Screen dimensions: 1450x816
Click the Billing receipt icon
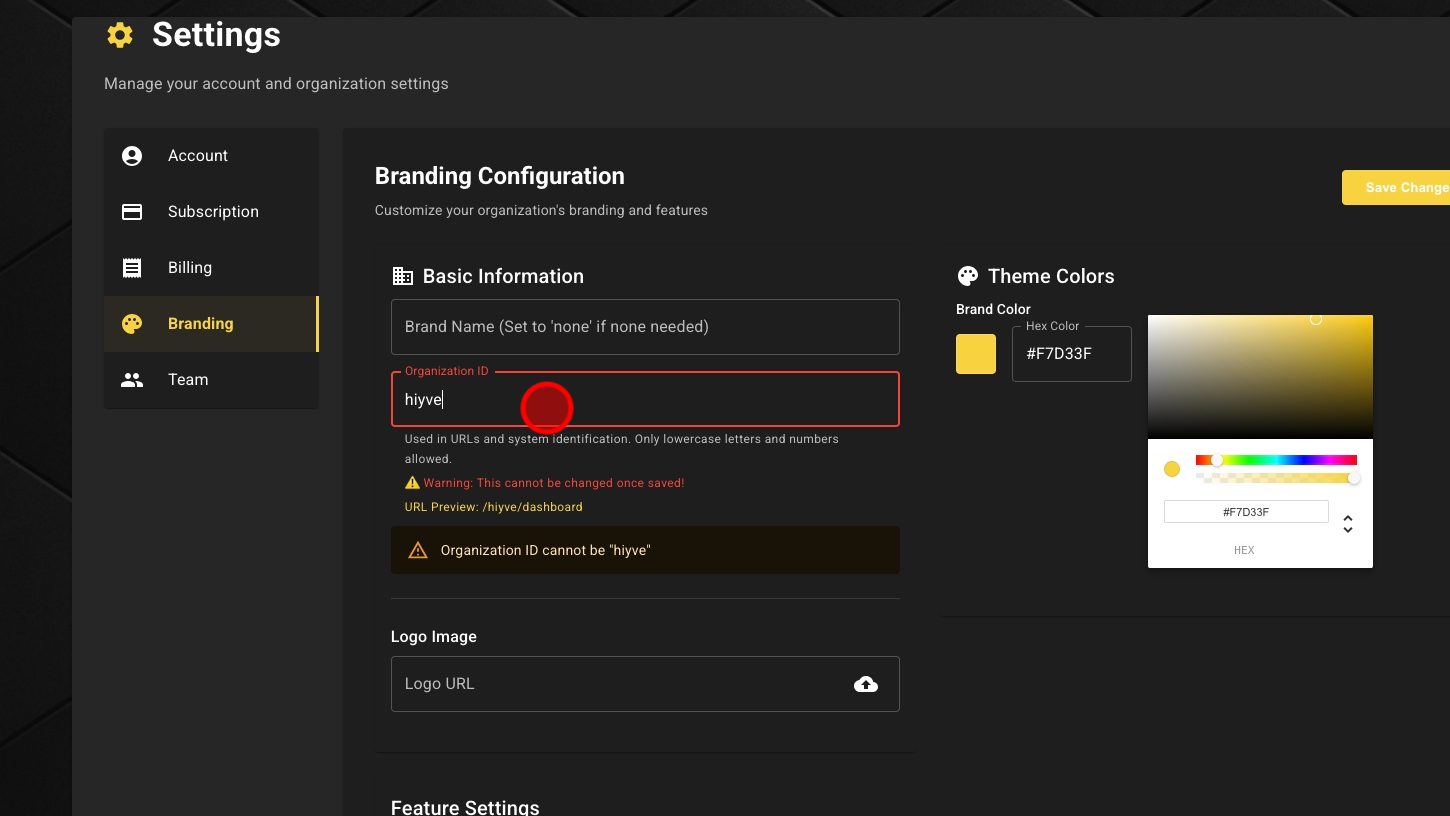click(132, 268)
